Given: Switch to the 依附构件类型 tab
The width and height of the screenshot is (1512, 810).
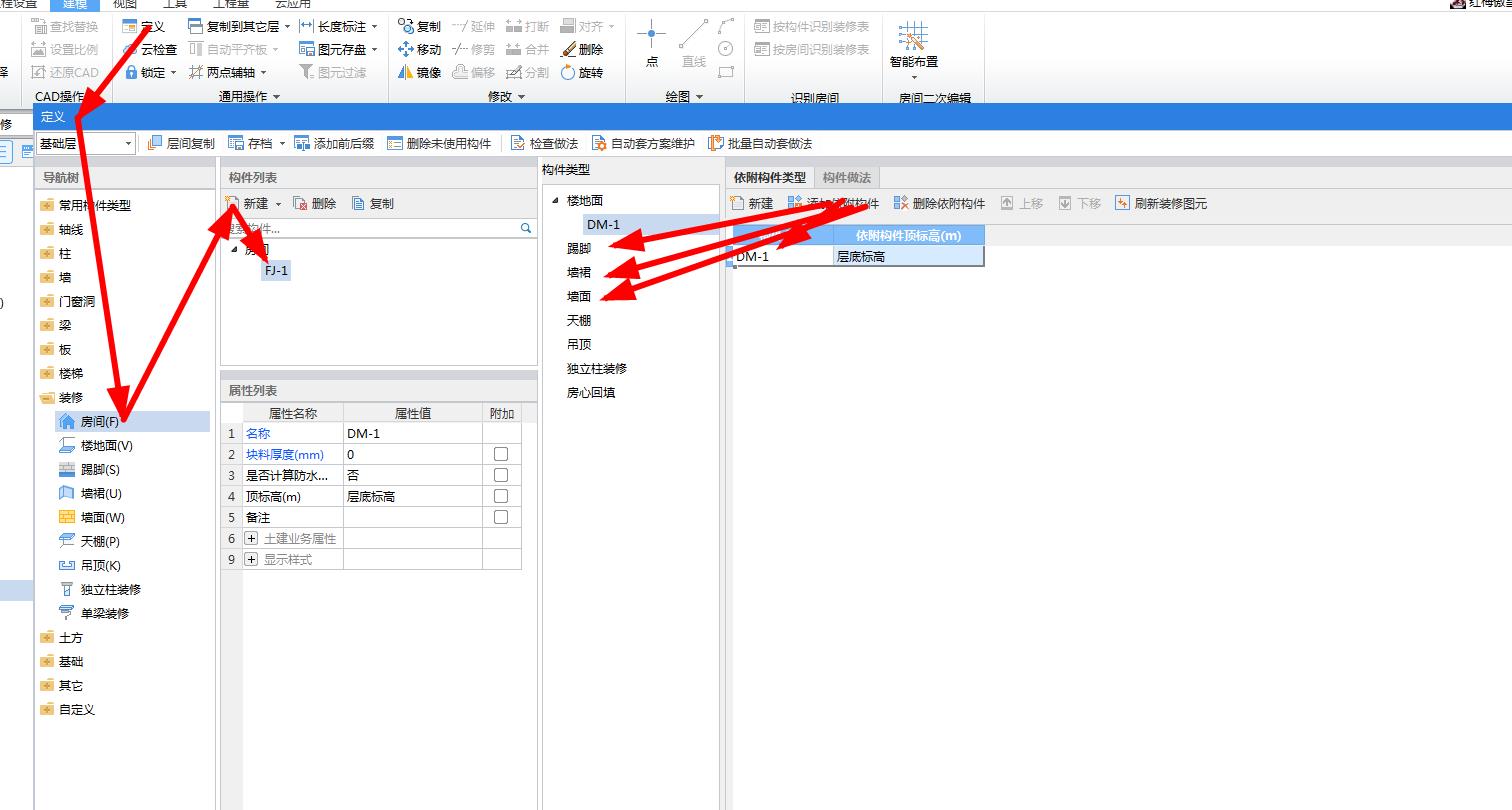Looking at the screenshot, I should (769, 177).
